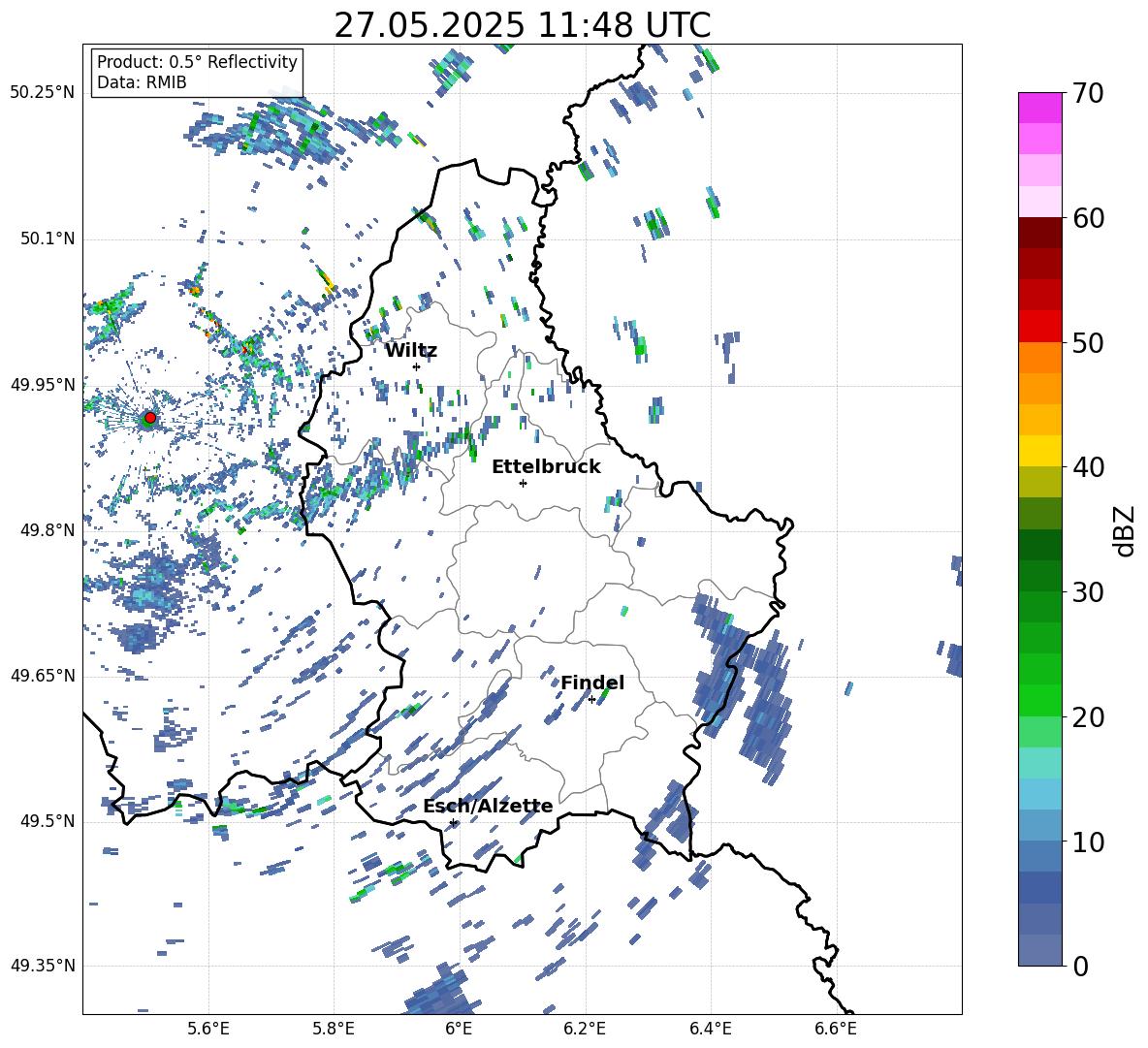Click the 50.25°N latitude tick label
The width and height of the screenshot is (1148, 1048).
pos(43,93)
